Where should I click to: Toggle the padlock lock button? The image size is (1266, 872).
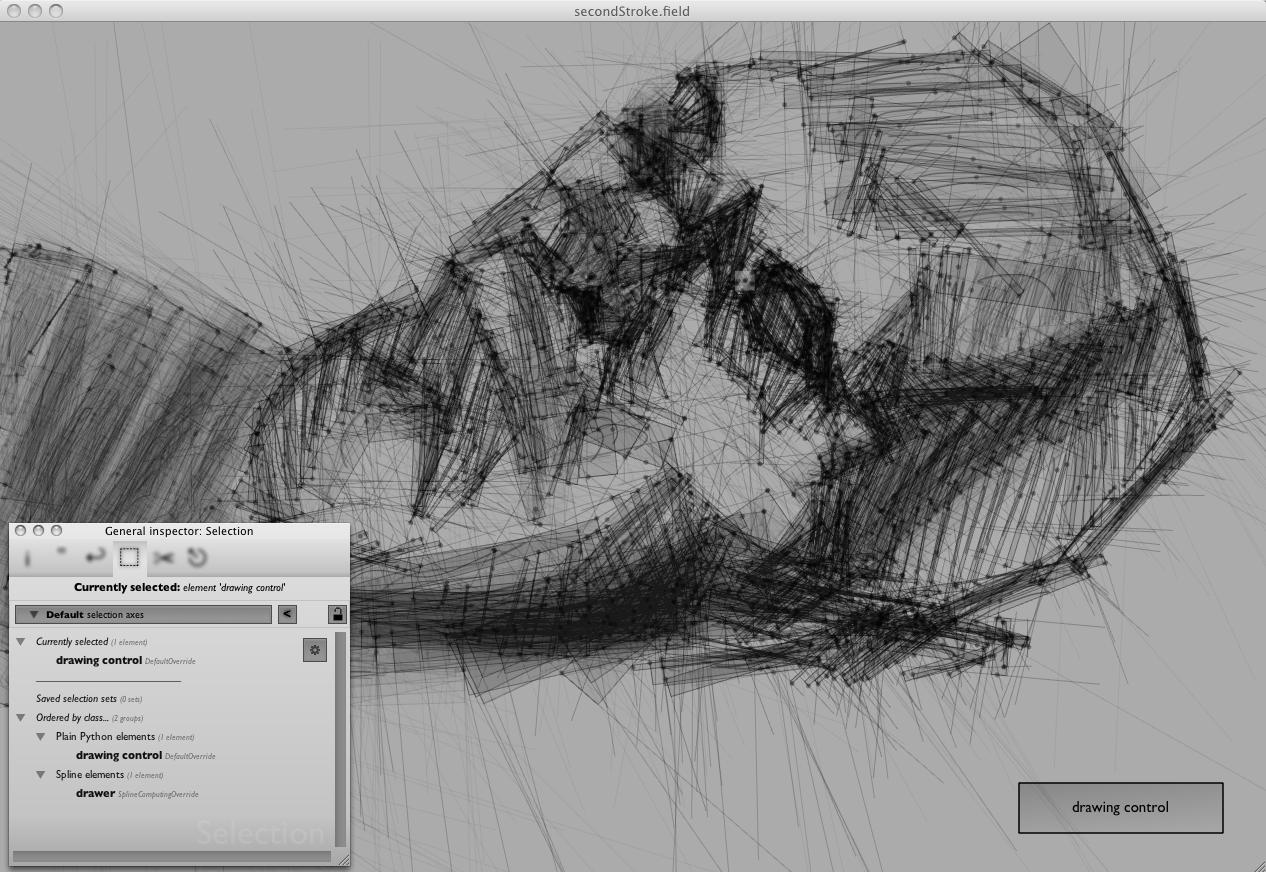(x=338, y=614)
